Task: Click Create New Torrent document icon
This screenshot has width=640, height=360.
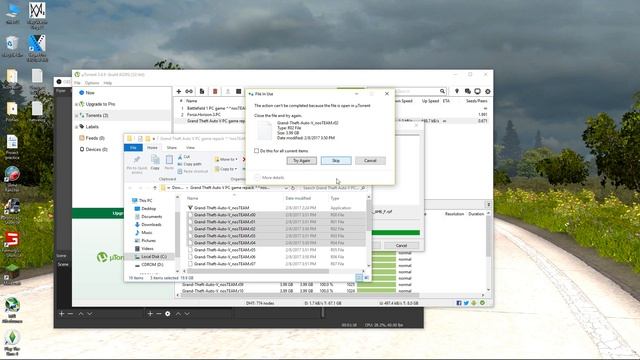Action: [x=202, y=91]
